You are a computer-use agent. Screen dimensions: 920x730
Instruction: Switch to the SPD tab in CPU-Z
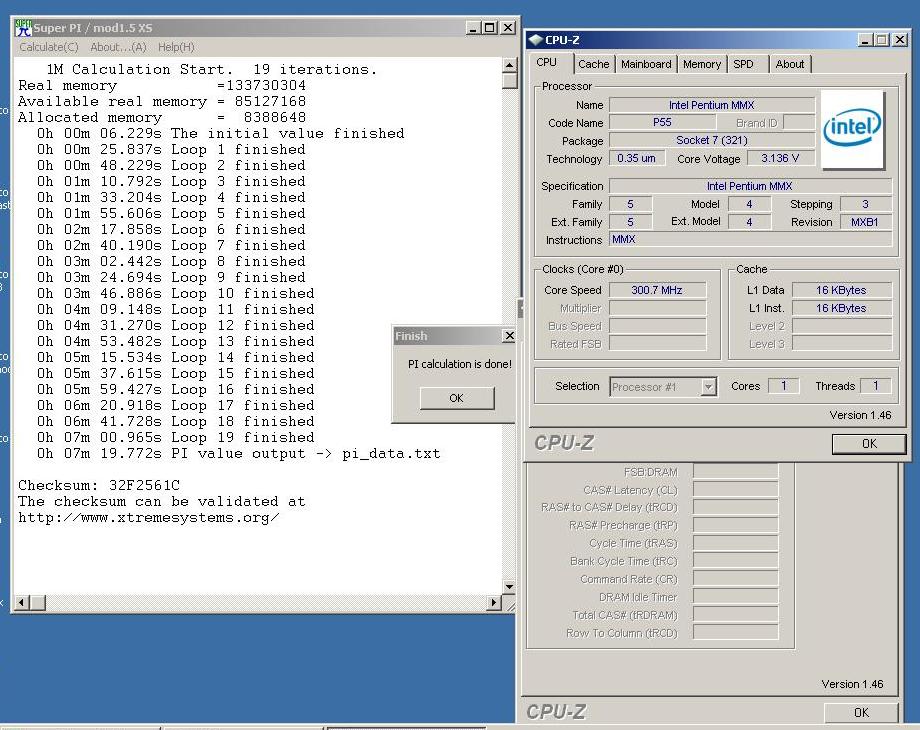(x=743, y=64)
